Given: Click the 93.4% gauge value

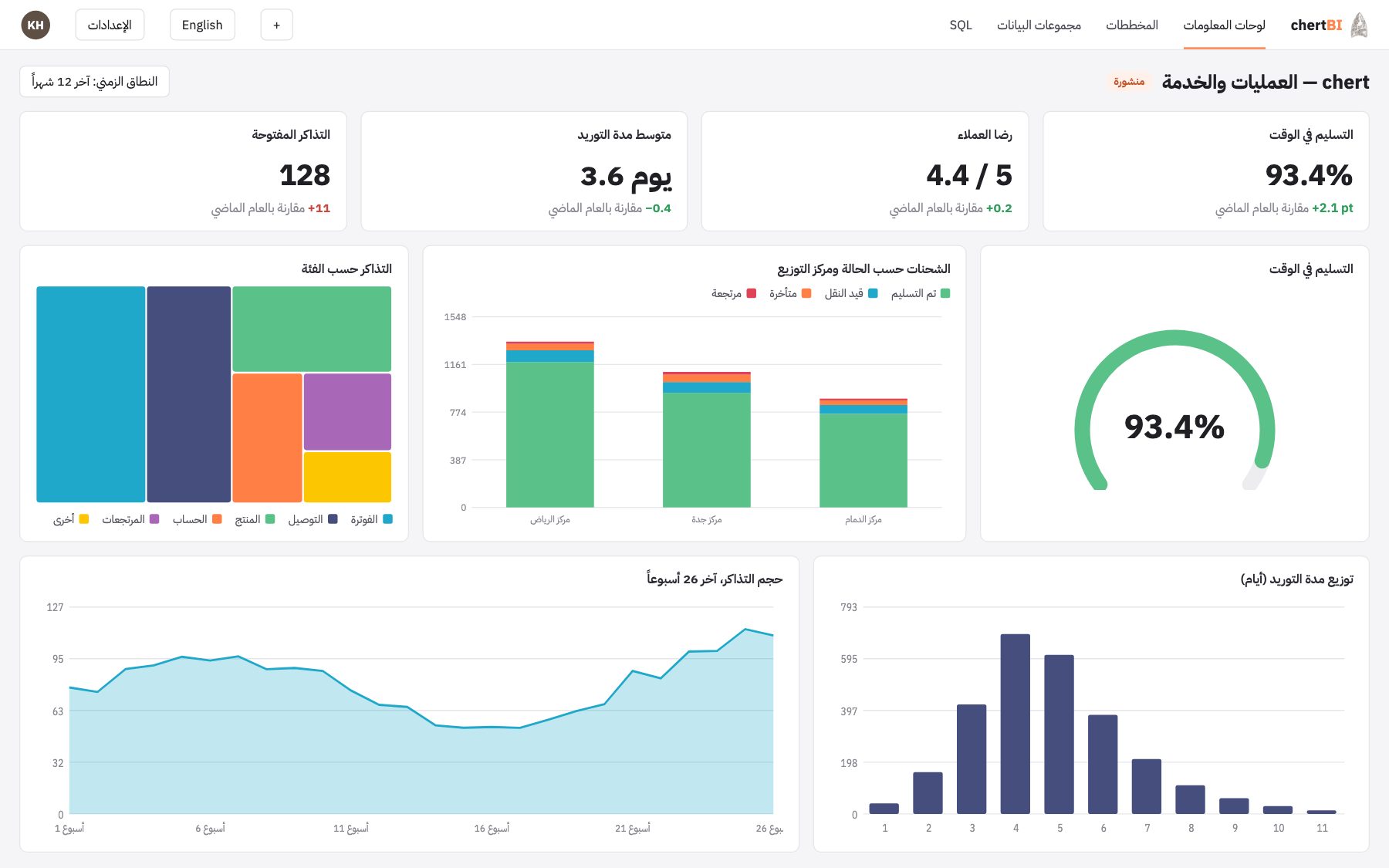Looking at the screenshot, I should (1174, 427).
